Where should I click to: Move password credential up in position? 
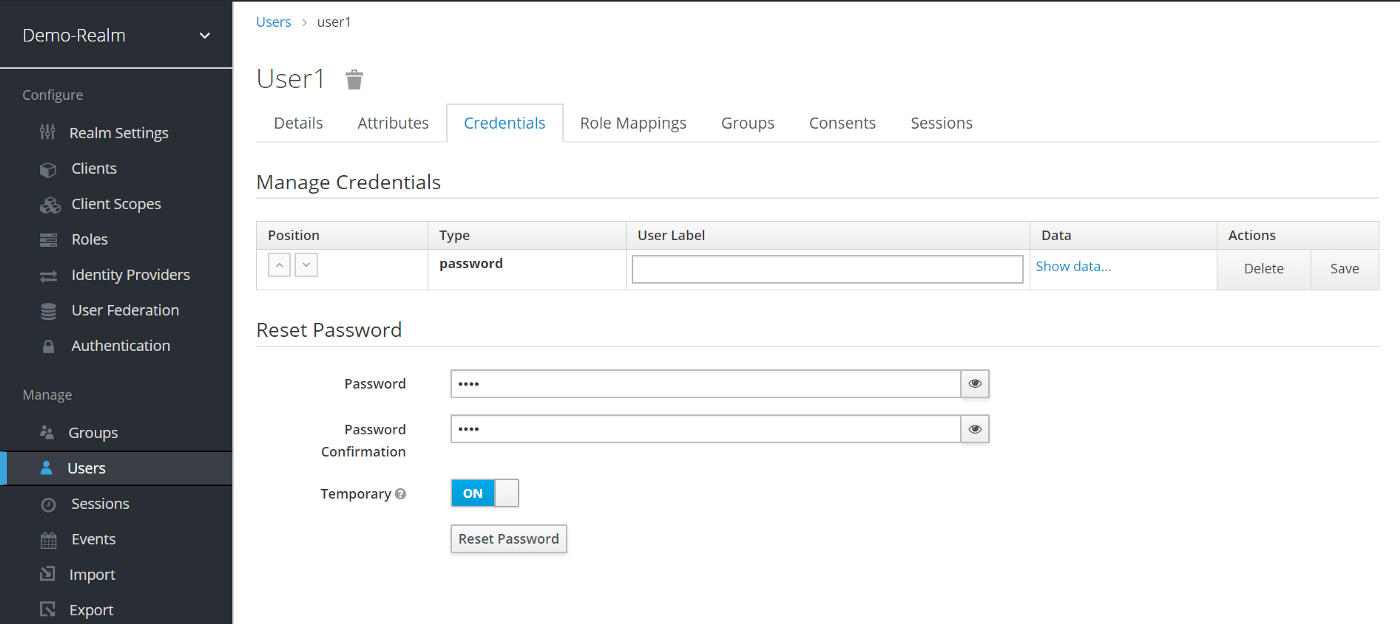pos(280,266)
